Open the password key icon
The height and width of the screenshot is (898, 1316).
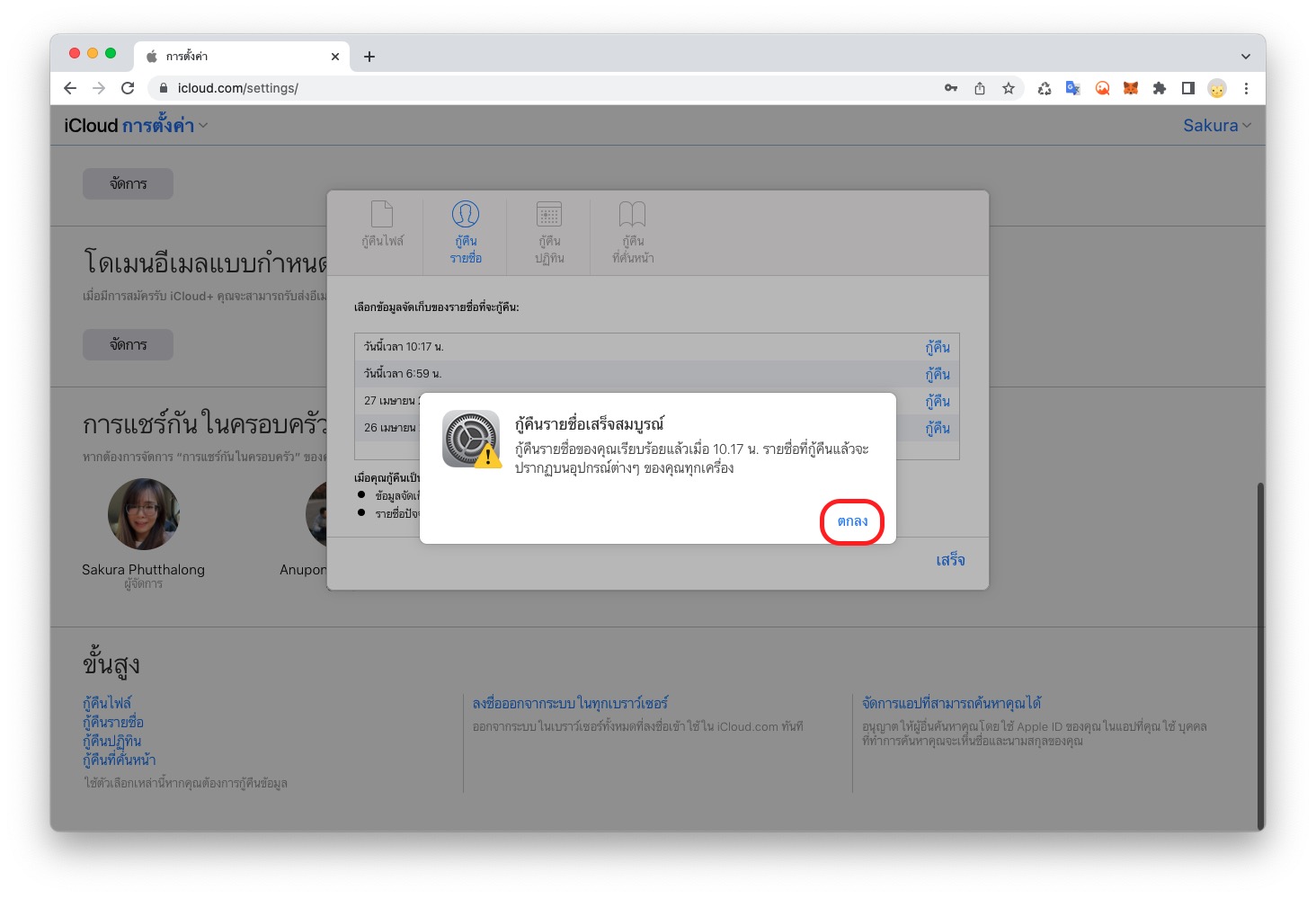tap(950, 88)
